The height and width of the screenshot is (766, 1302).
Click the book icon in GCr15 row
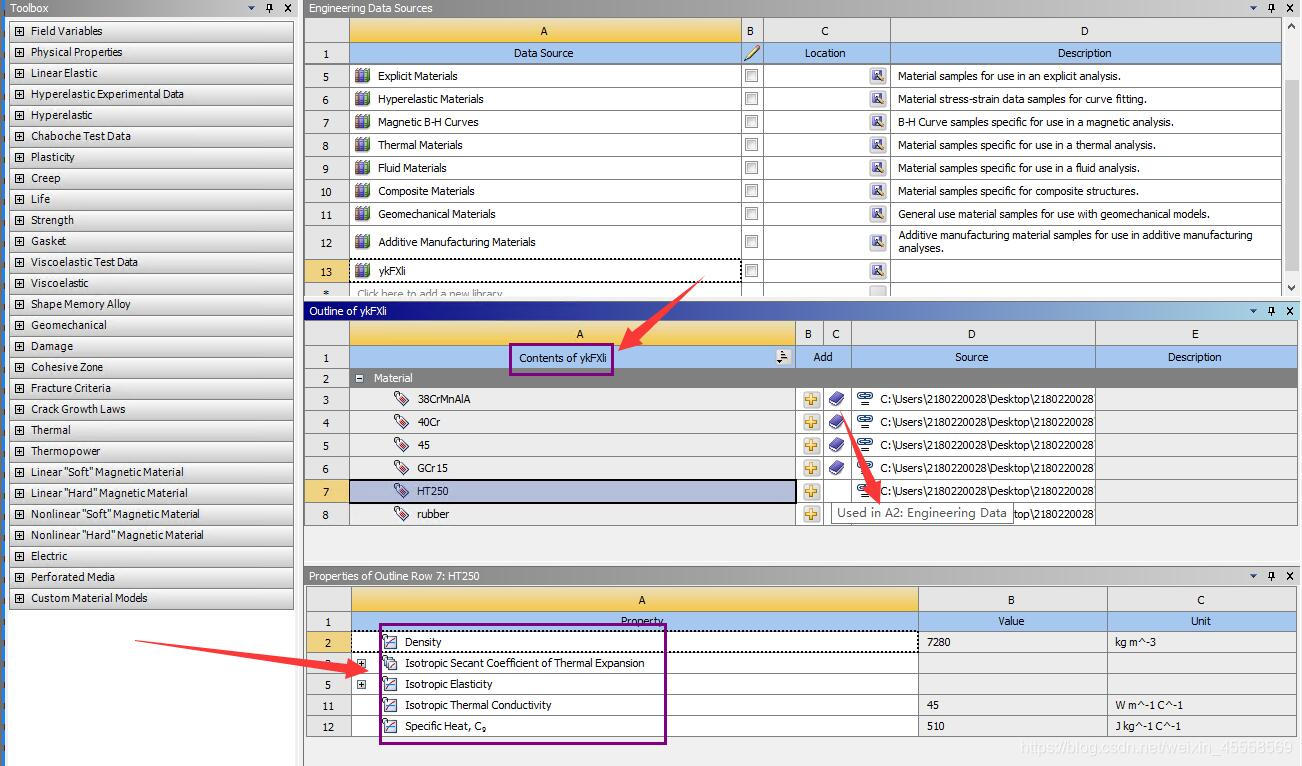[836, 468]
